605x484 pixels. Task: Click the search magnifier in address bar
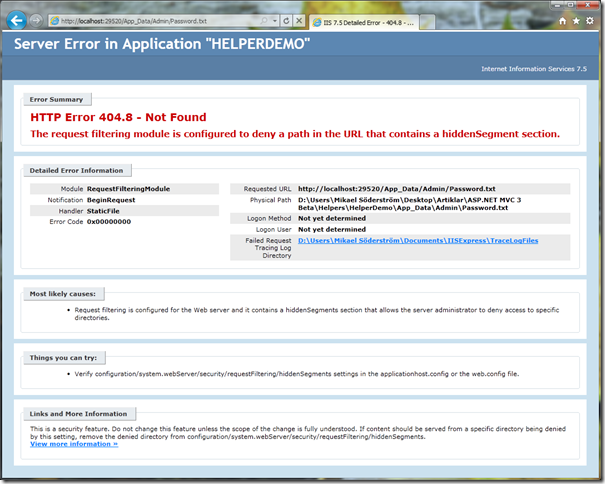[264, 21]
